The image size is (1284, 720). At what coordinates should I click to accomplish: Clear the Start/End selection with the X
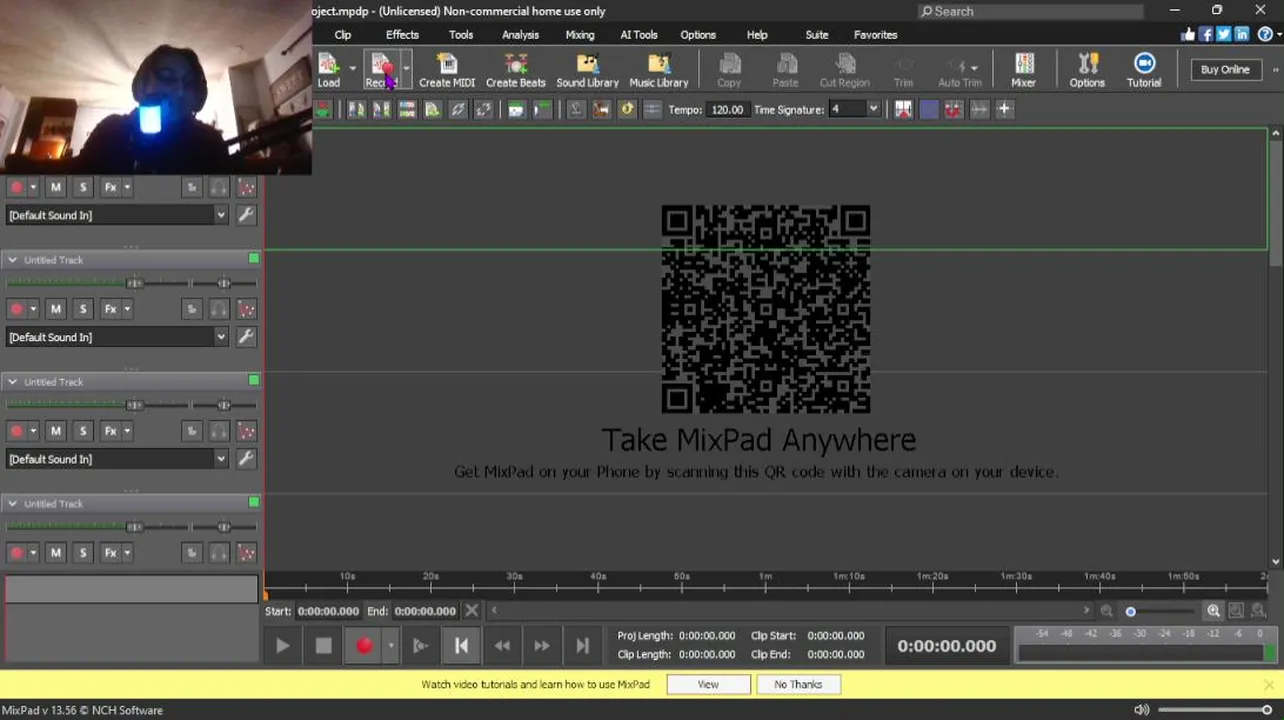click(472, 610)
